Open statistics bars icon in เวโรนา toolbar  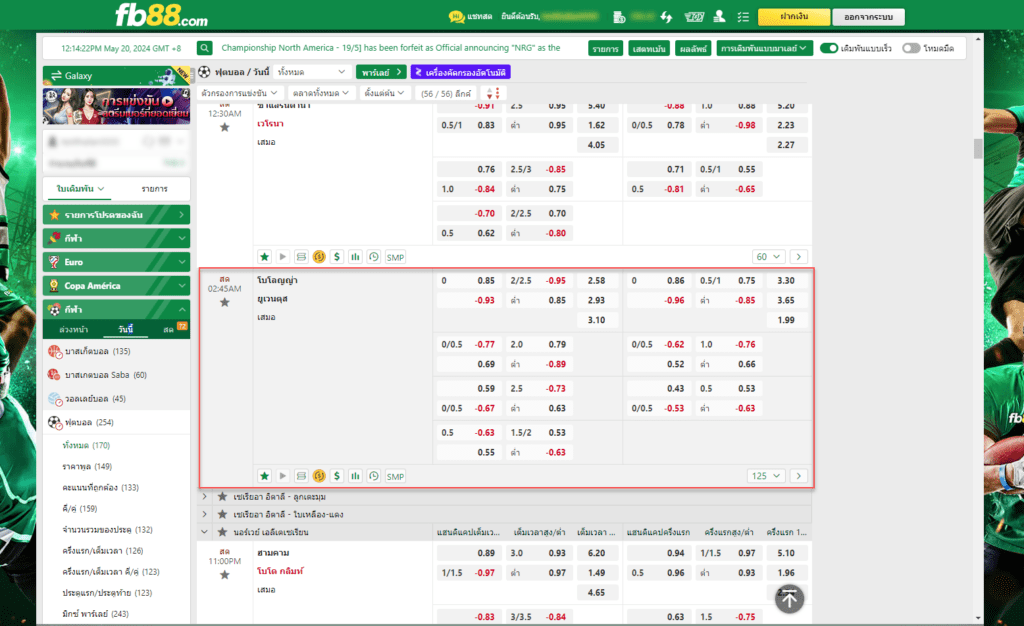[x=355, y=257]
